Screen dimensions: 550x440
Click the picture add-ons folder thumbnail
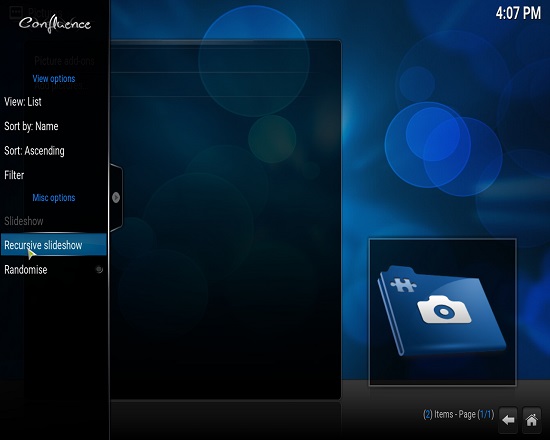coord(442,312)
